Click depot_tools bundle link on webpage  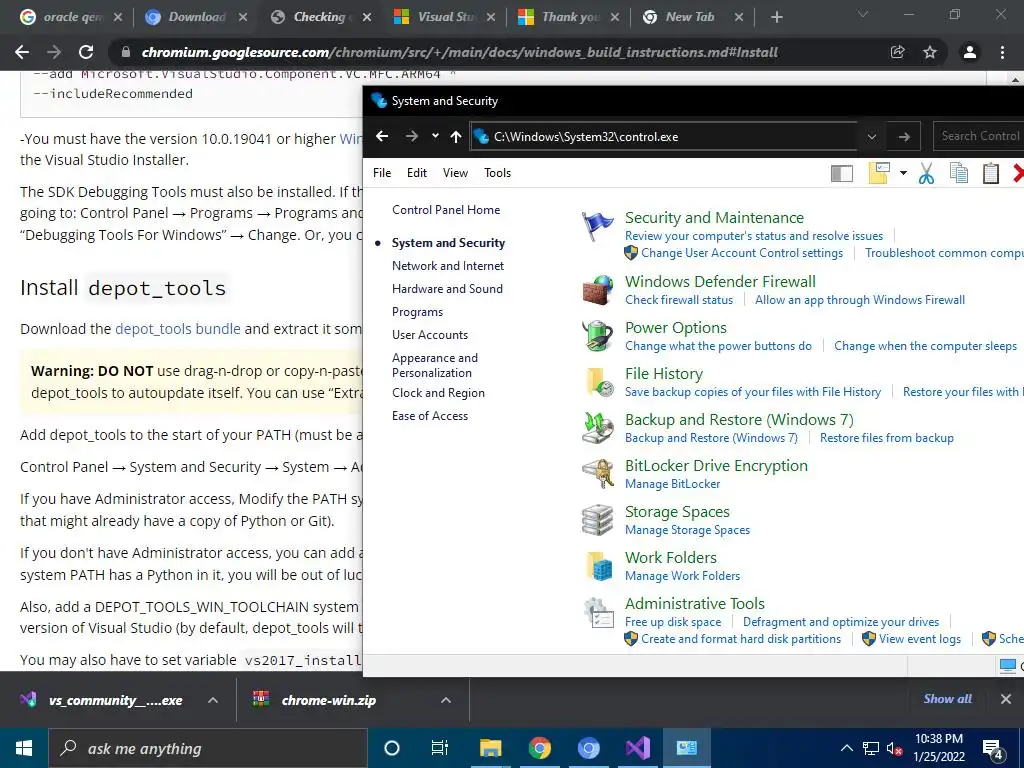pyautogui.click(x=178, y=328)
